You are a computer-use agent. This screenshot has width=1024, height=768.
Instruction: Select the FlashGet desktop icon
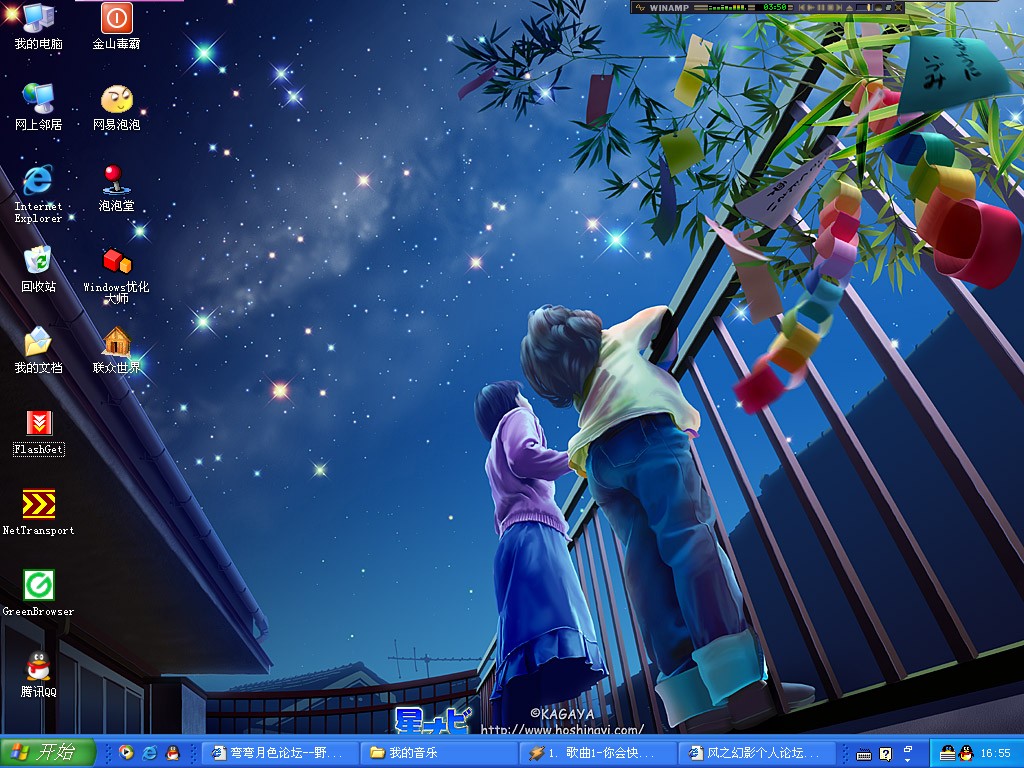point(39,432)
